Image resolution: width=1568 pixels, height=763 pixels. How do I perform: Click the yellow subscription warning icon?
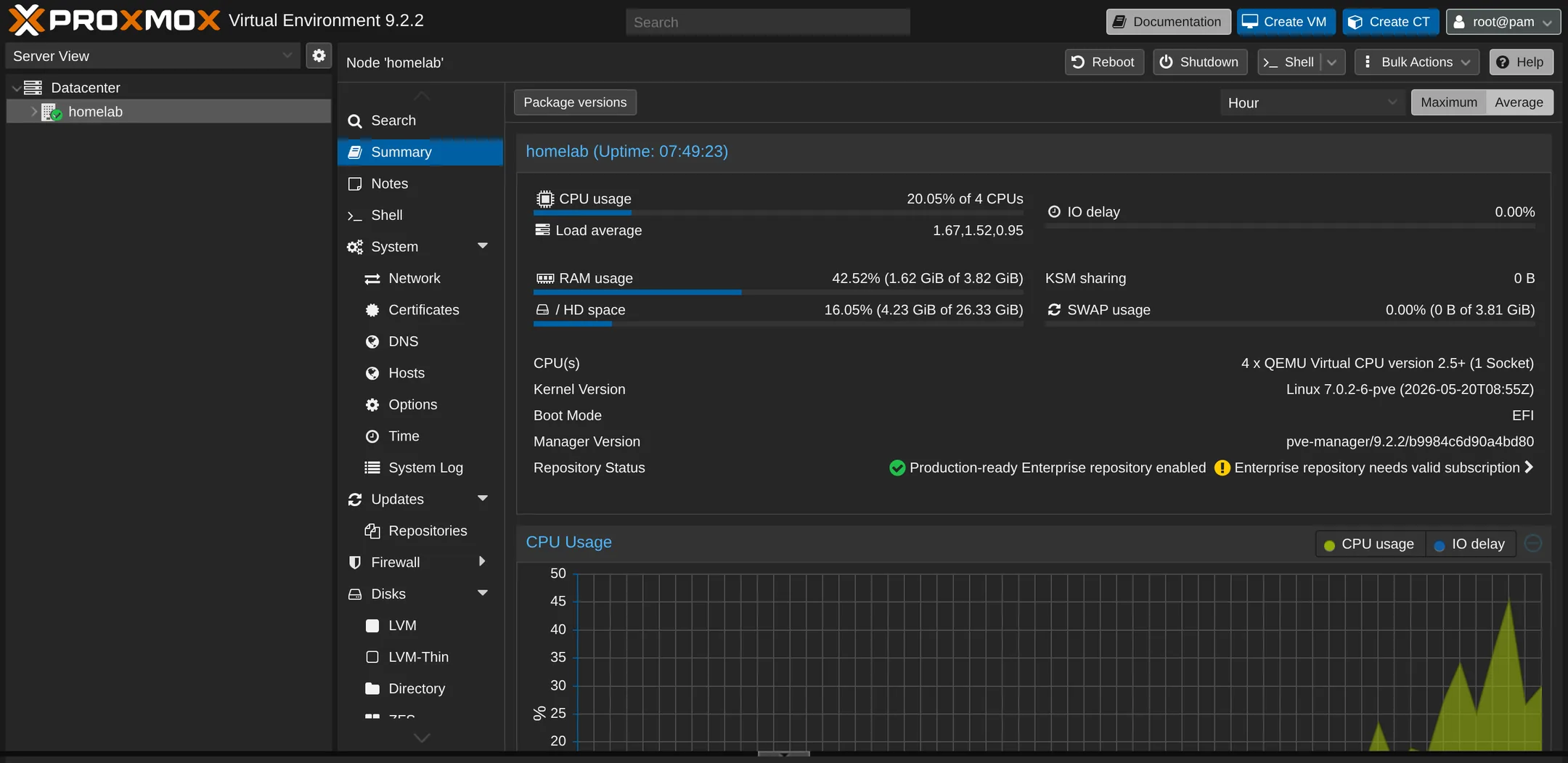[1222, 468]
